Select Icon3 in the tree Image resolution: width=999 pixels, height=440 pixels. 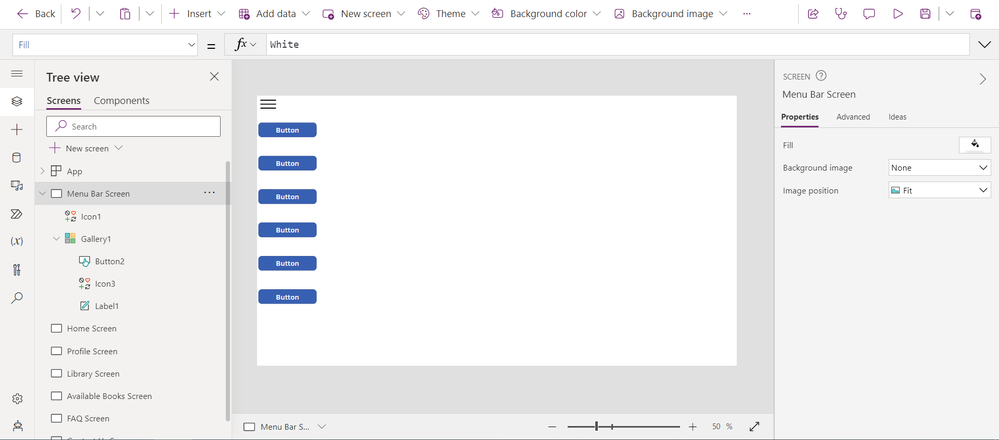(104, 284)
